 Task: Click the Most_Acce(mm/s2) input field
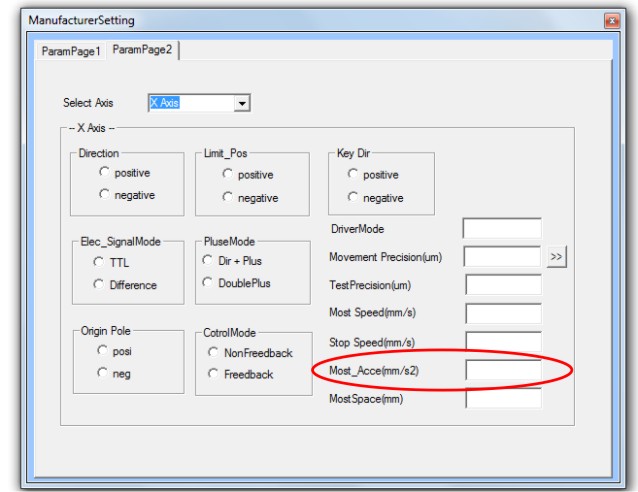tap(502, 371)
